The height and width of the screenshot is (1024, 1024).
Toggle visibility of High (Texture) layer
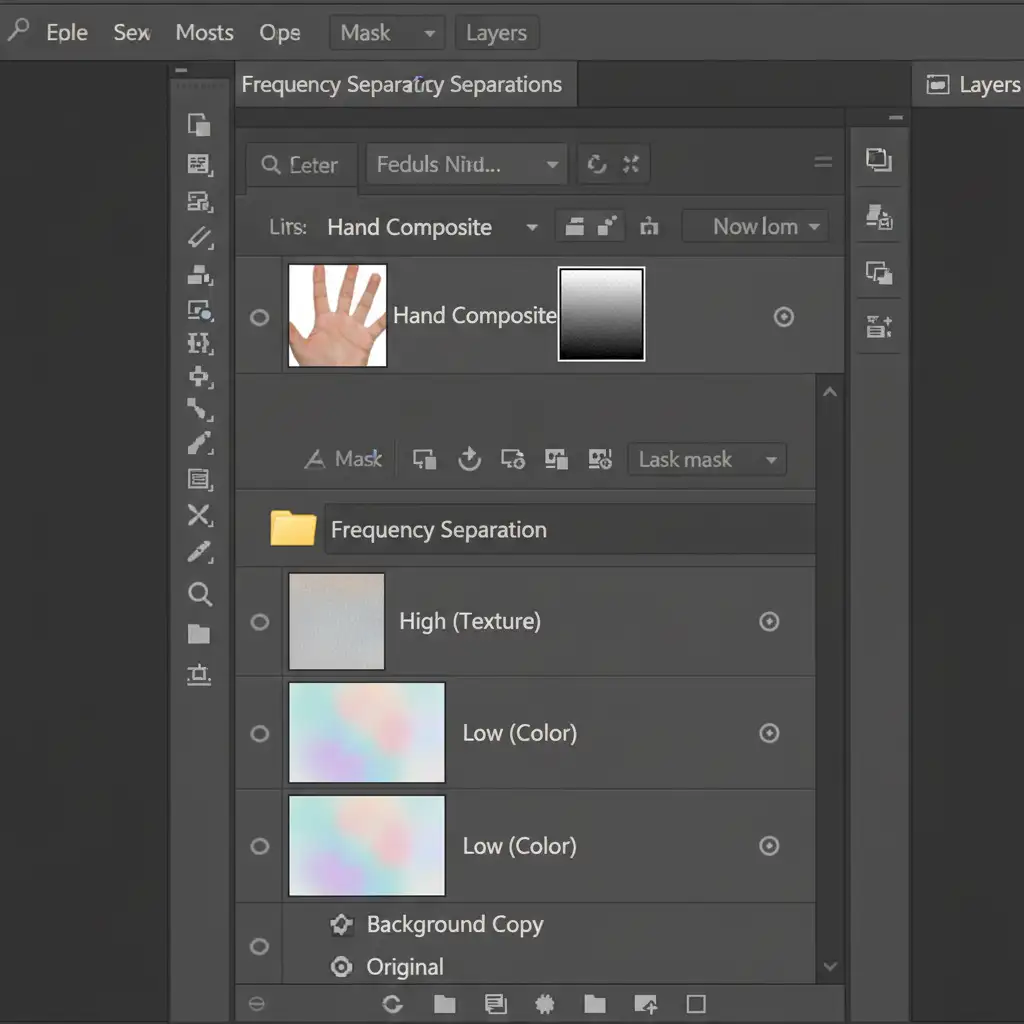point(259,622)
